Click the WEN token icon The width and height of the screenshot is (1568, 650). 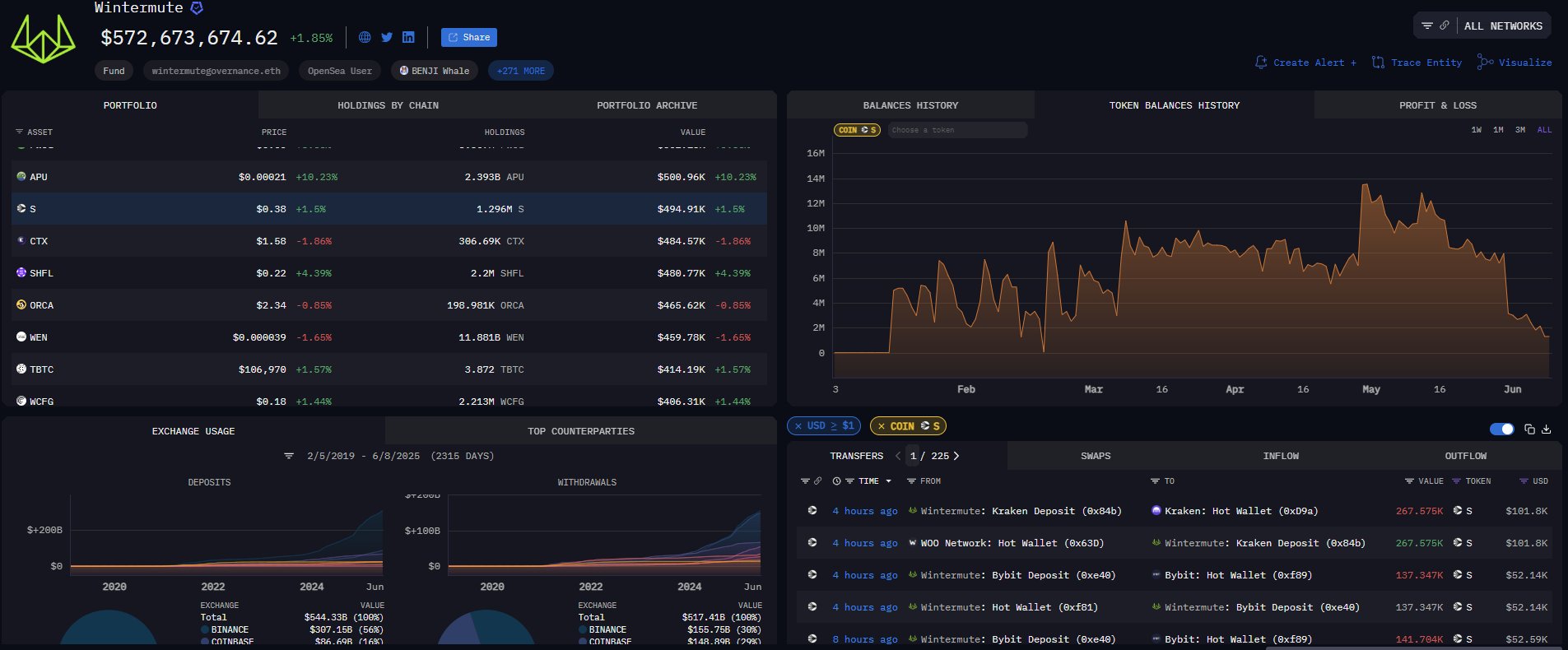21,337
